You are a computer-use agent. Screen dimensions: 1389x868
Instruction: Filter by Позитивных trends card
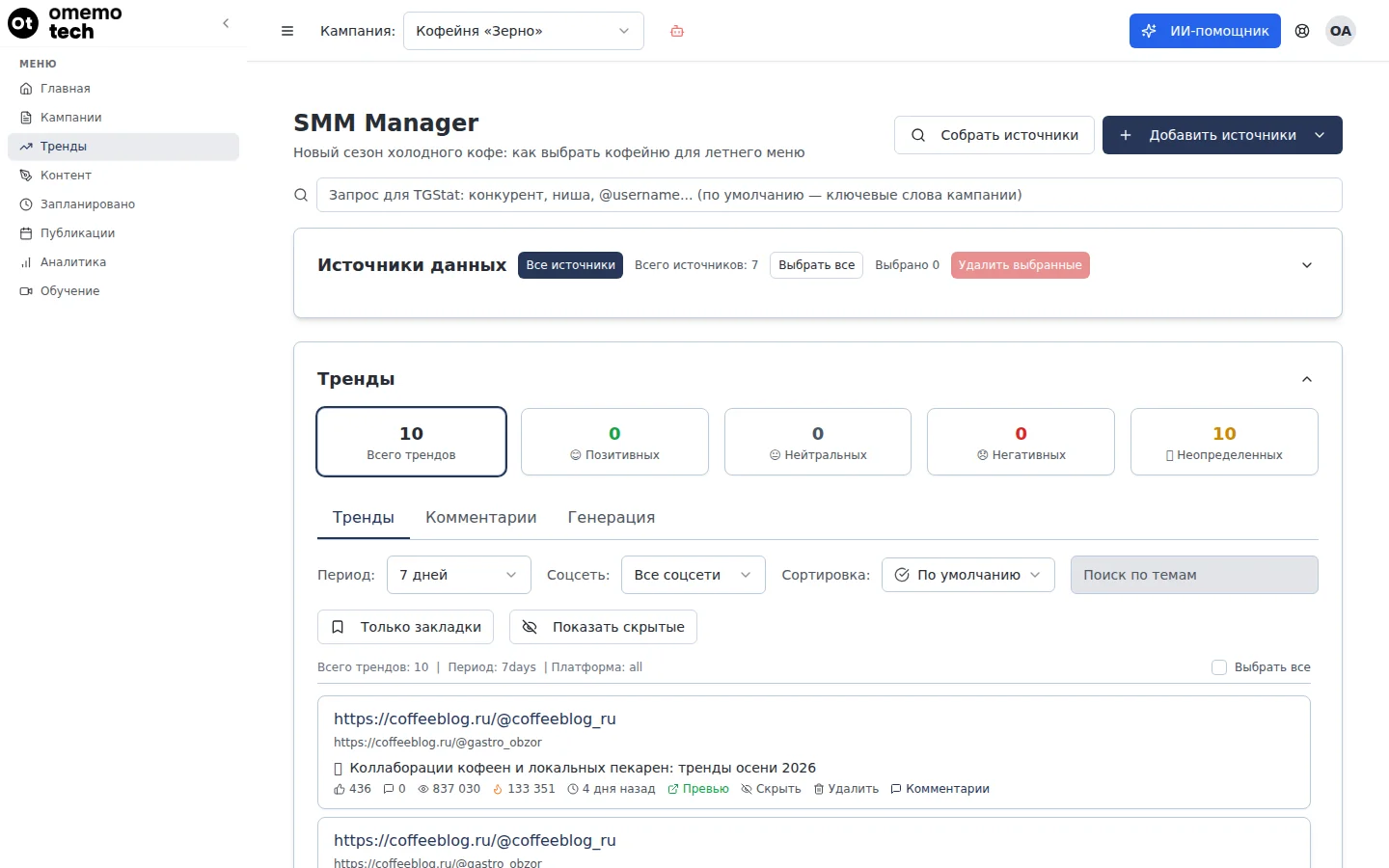coord(614,442)
